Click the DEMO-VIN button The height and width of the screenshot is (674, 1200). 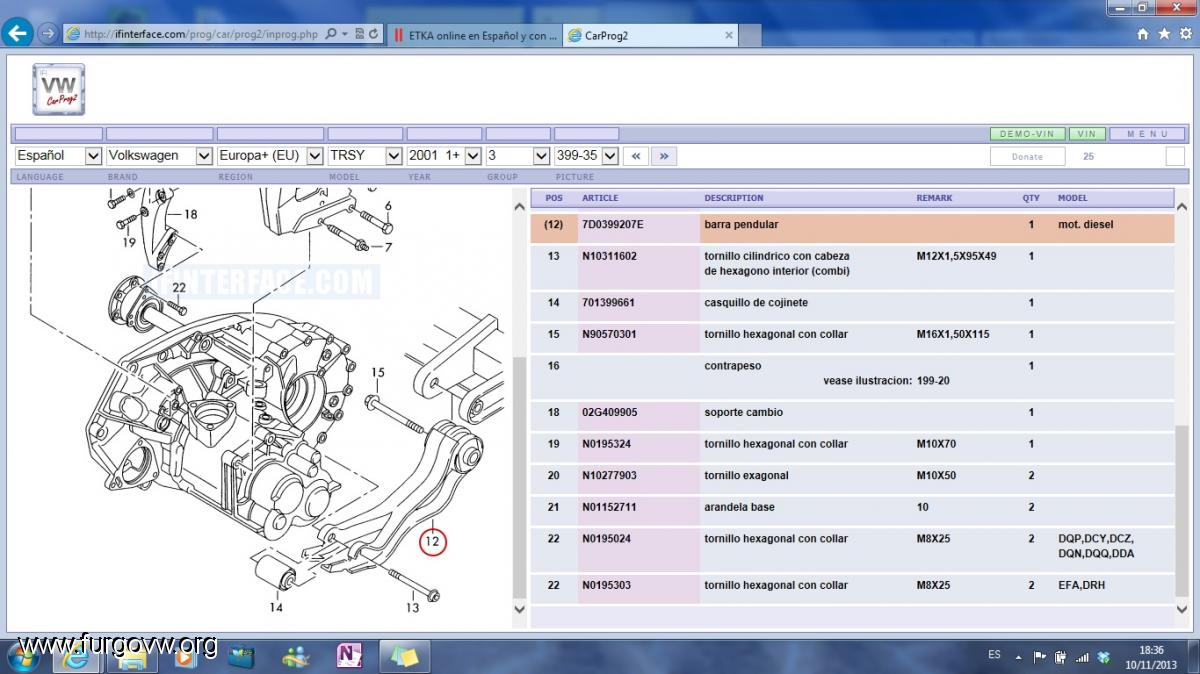(1027, 134)
